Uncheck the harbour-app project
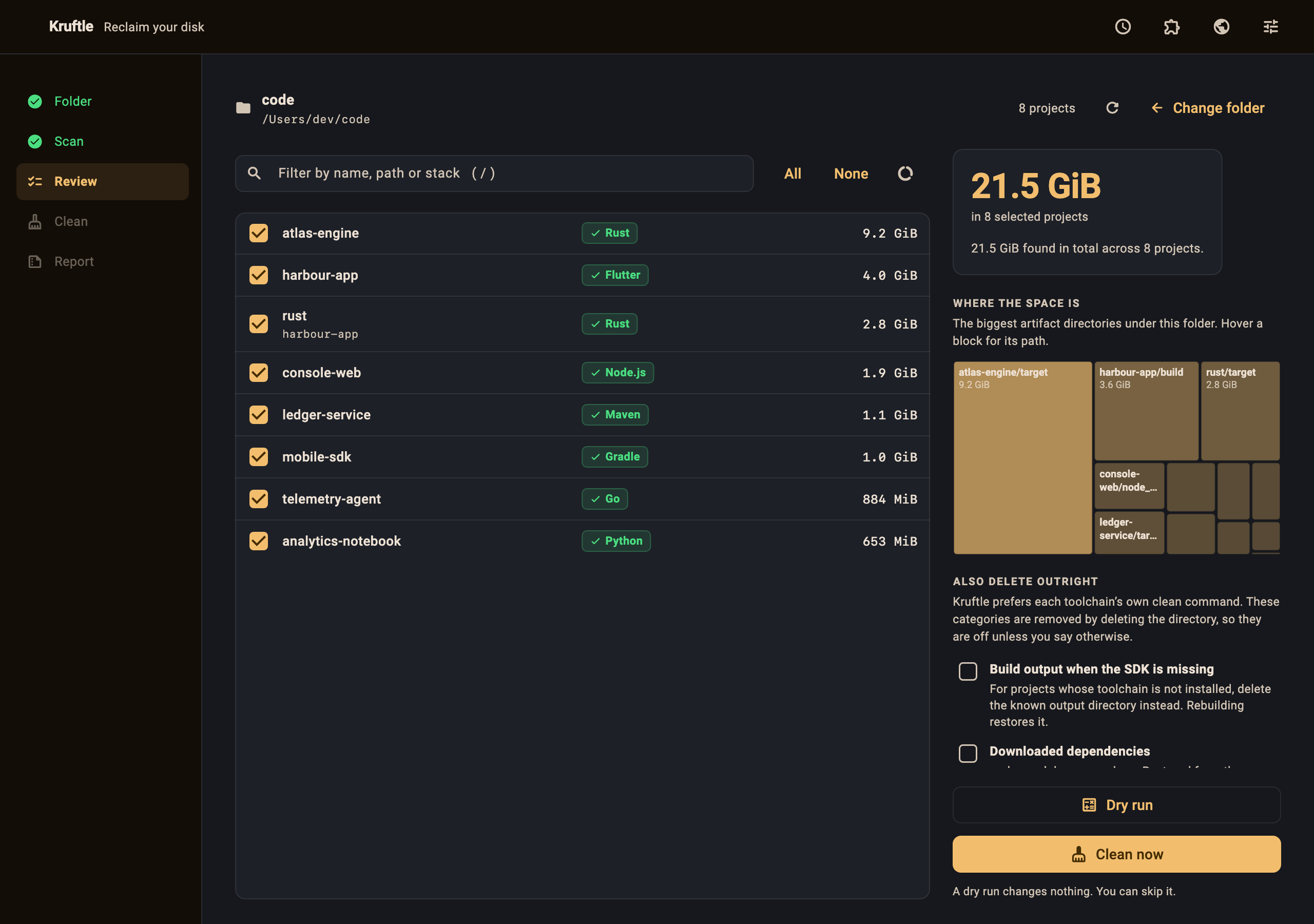This screenshot has height=924, width=1314. (x=259, y=275)
